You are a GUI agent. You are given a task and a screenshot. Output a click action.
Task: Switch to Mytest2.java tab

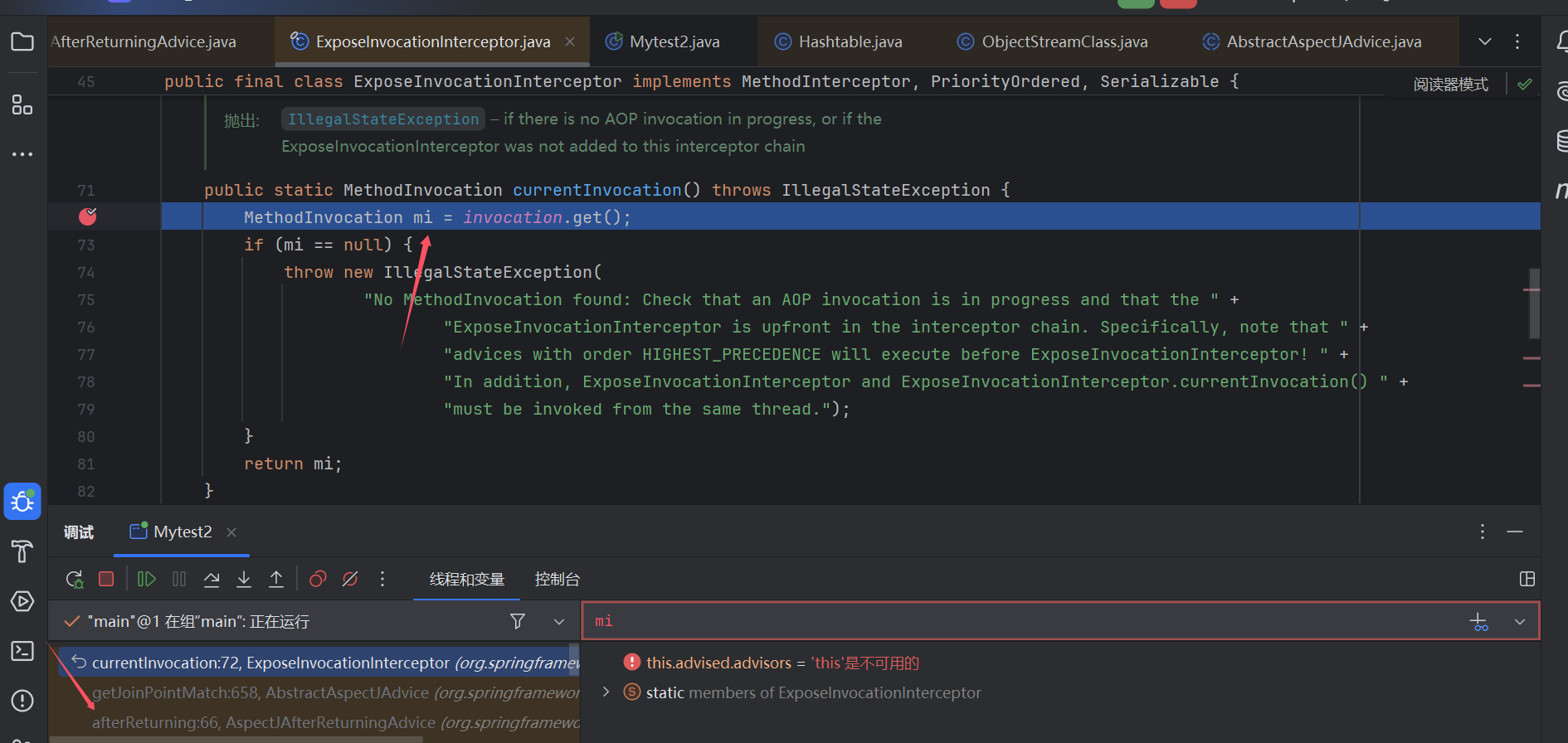674,41
